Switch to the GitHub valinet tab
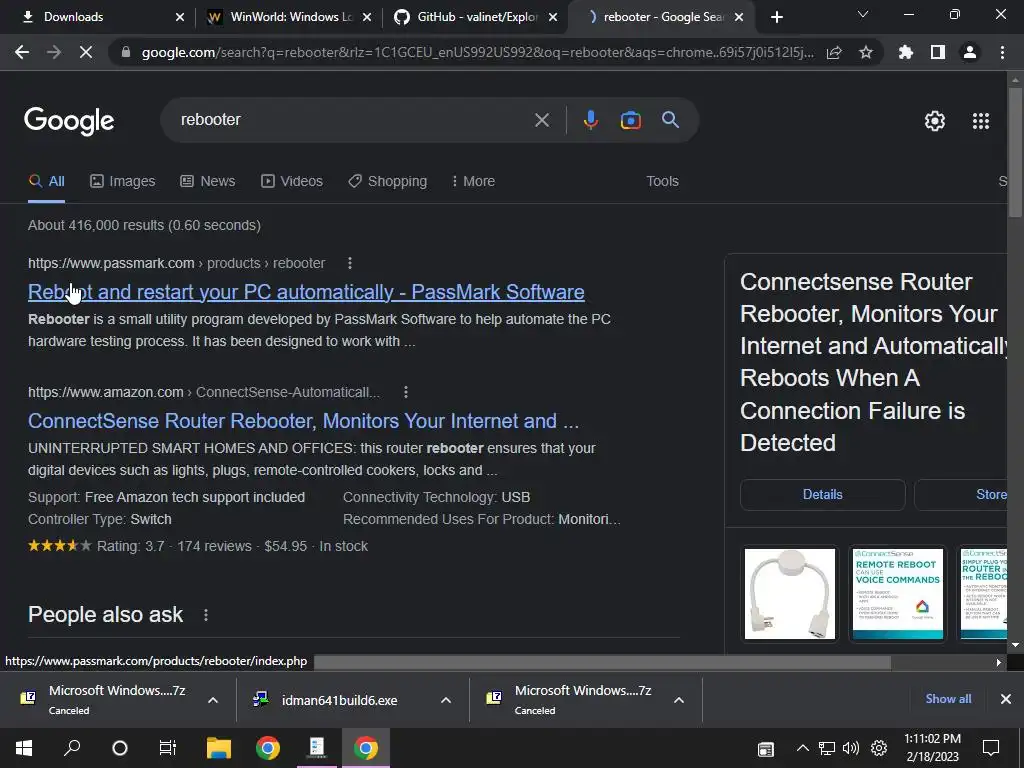The height and width of the screenshot is (768, 1024). pyautogui.click(x=477, y=17)
